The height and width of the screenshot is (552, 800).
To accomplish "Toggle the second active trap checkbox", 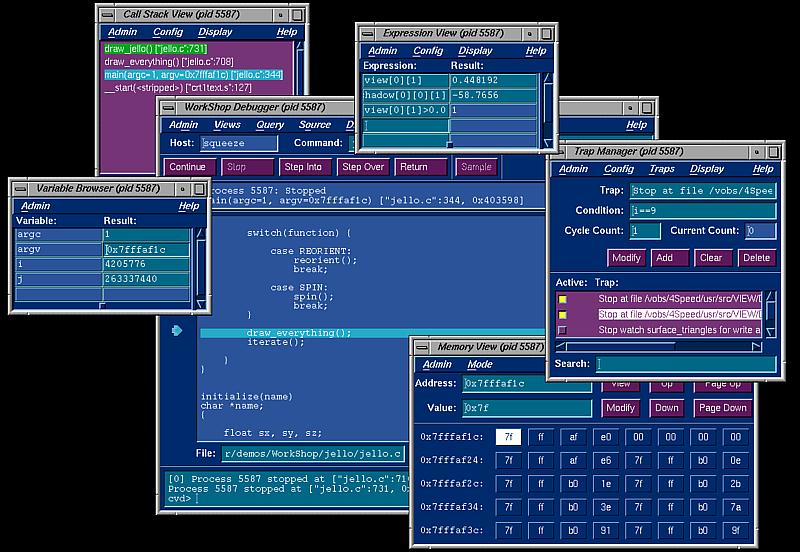I will 563,314.
